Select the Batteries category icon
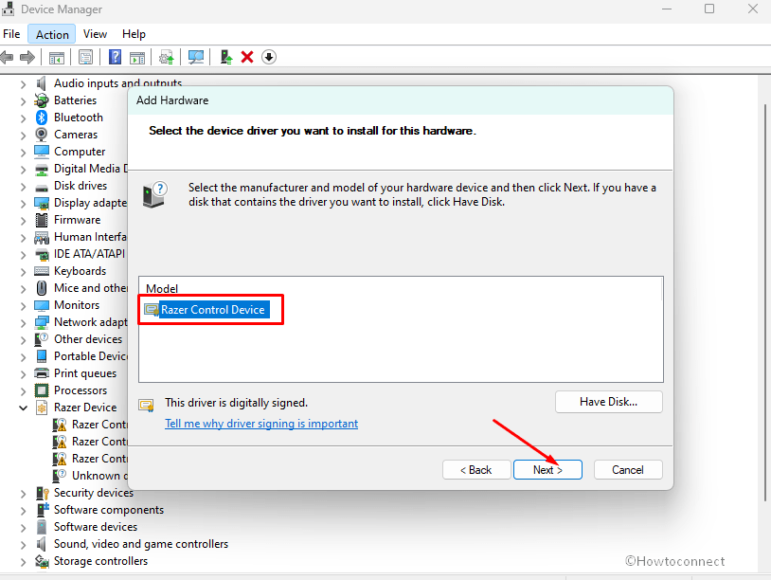Image resolution: width=771 pixels, height=580 pixels. 41,100
